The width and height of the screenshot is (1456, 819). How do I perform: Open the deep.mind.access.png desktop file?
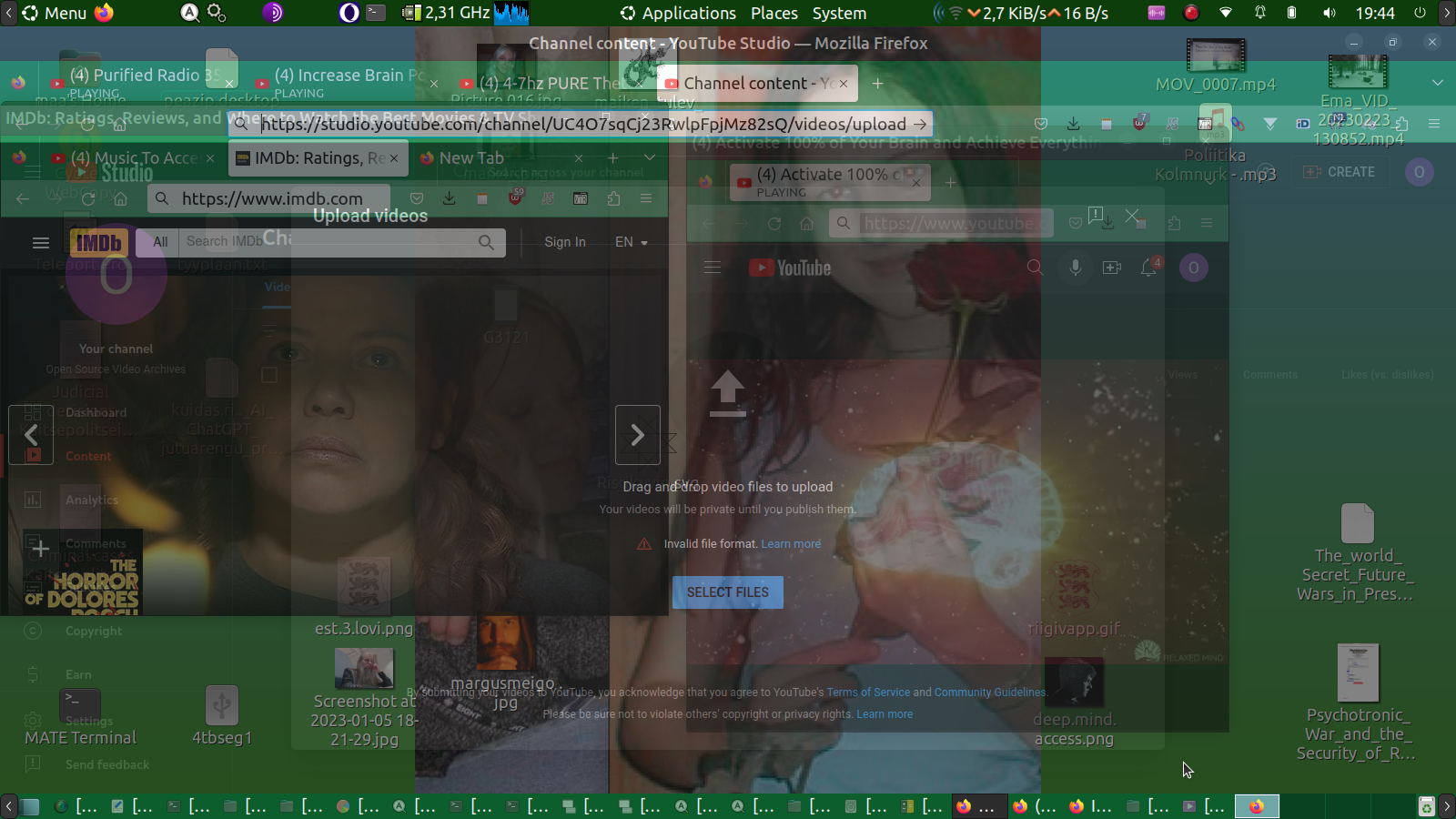click(1075, 703)
